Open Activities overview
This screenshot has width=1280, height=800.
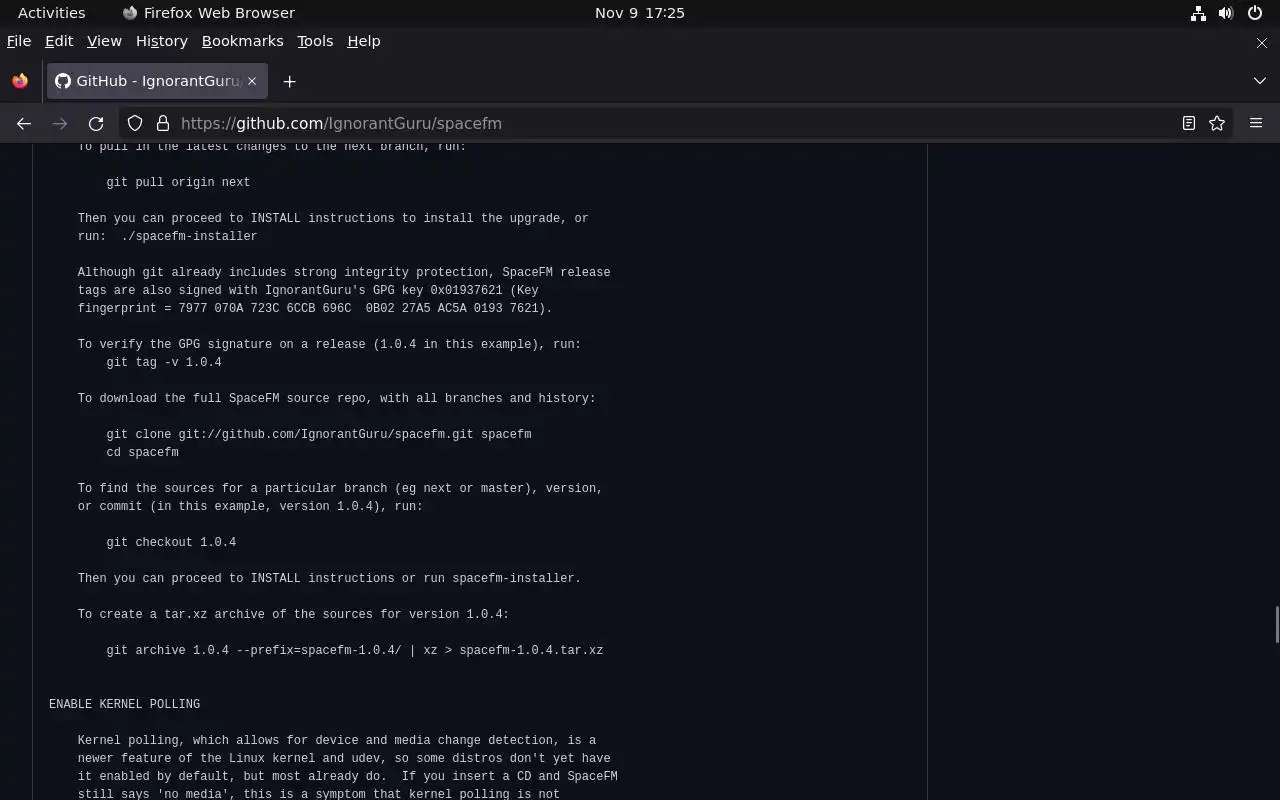tap(51, 13)
